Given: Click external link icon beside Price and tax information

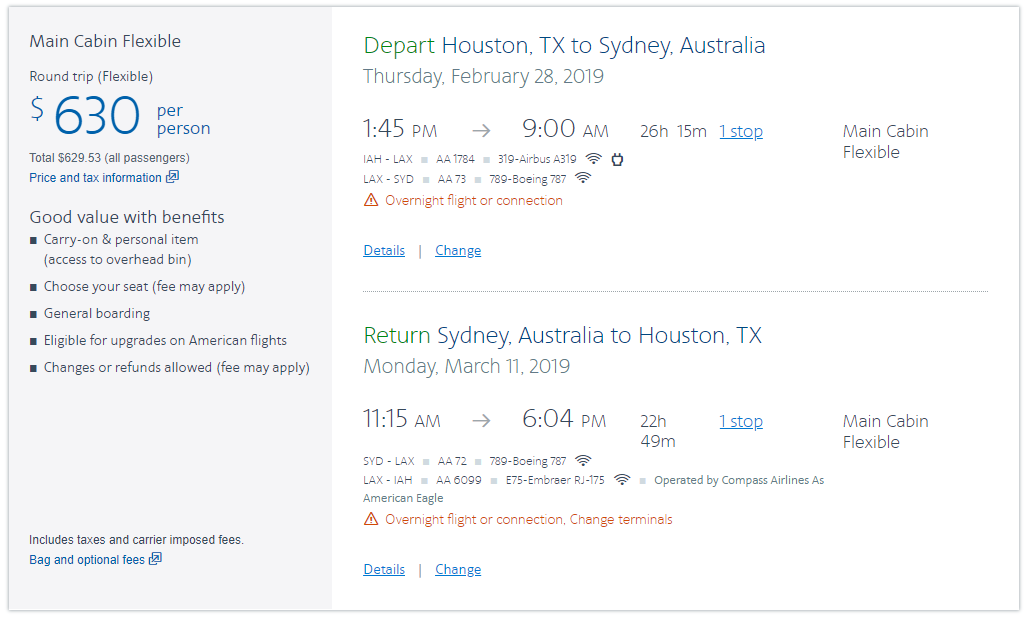Looking at the screenshot, I should [172, 177].
